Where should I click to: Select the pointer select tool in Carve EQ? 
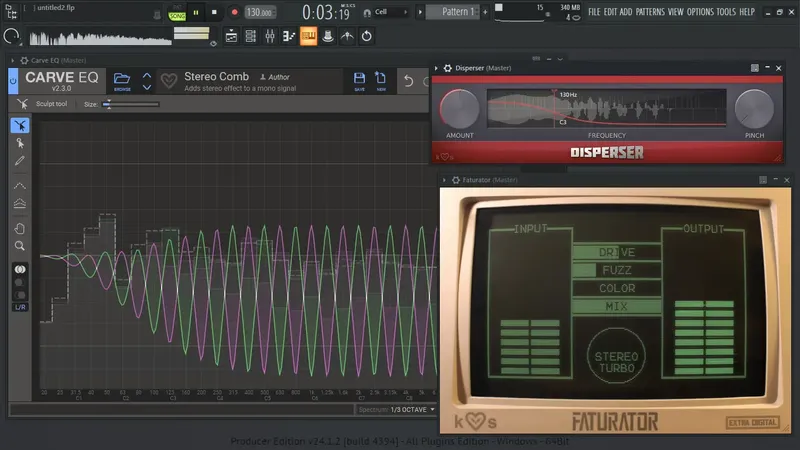[x=20, y=143]
